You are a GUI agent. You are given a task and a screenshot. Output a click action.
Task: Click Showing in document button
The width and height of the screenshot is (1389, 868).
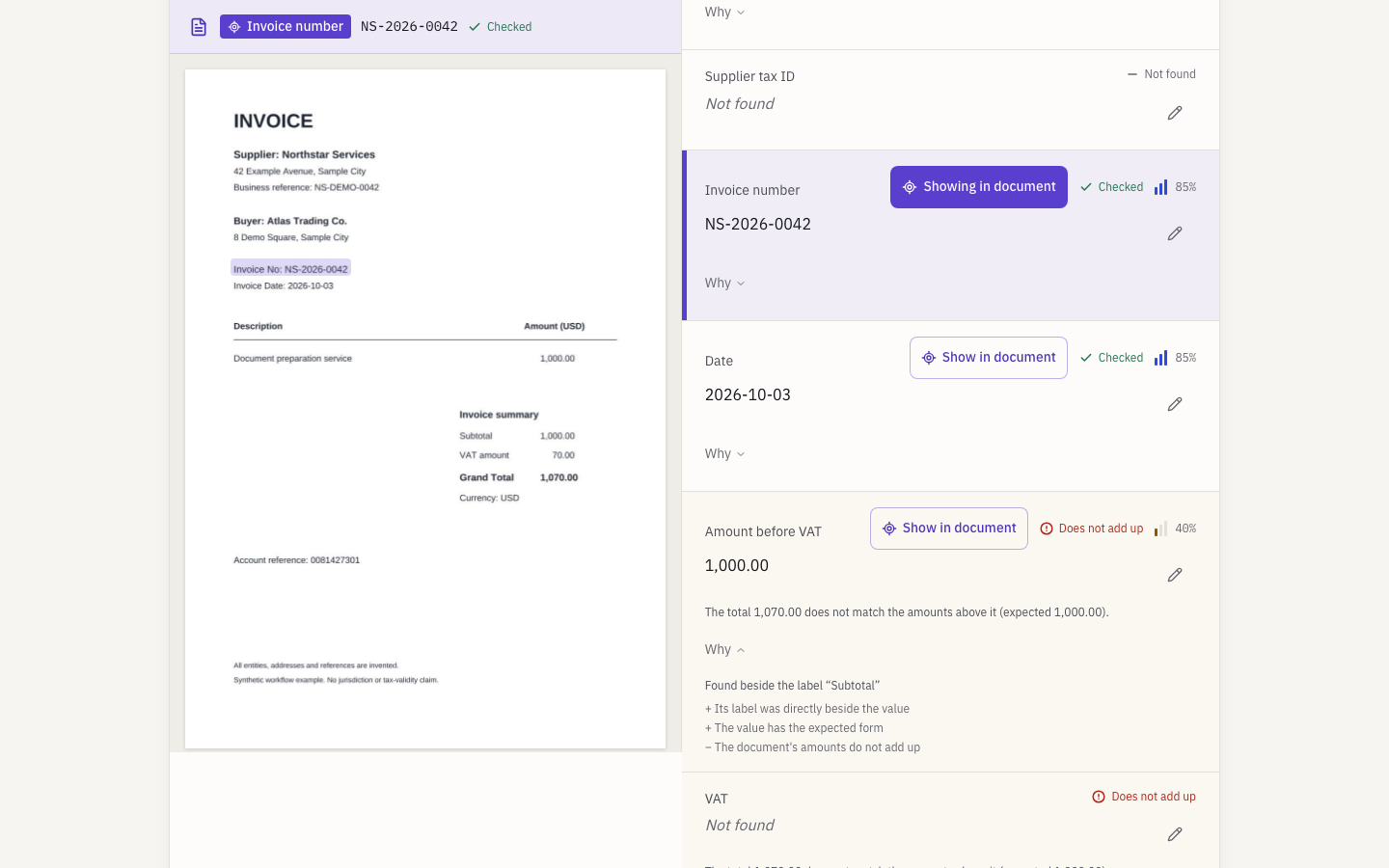(x=979, y=187)
